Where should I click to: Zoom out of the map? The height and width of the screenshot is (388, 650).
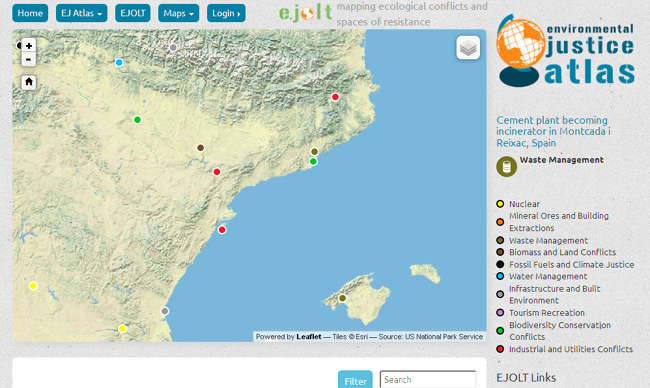pyautogui.click(x=29, y=60)
